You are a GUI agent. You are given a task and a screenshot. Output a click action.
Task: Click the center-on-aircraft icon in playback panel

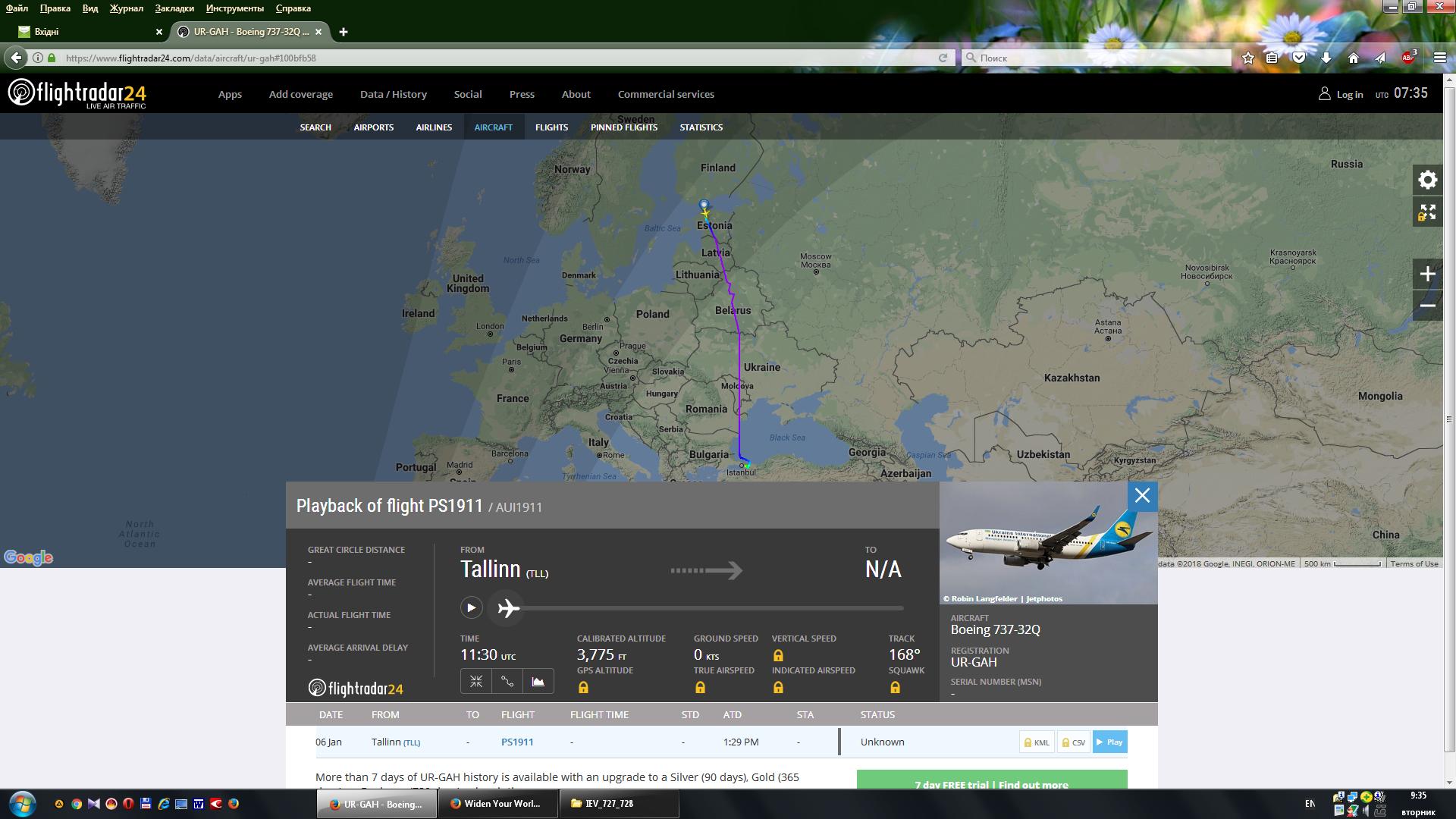click(x=476, y=681)
